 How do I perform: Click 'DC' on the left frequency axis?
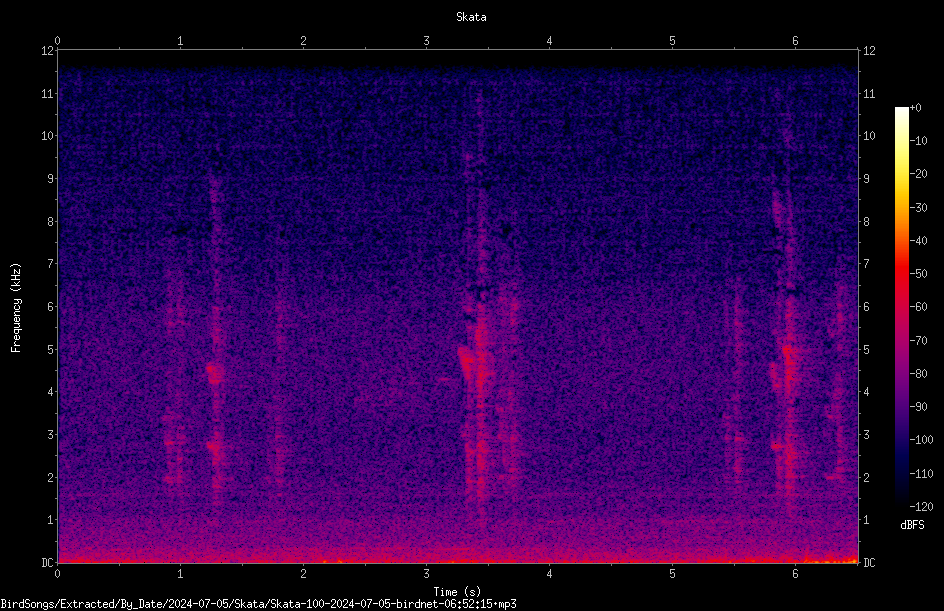(x=48, y=562)
